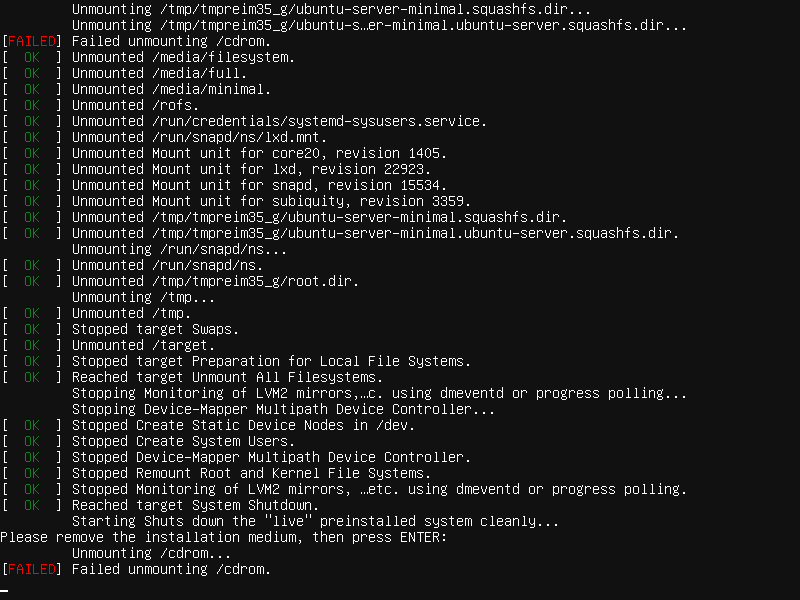Click the OK status beside "Stopped Remount Root"
The height and width of the screenshot is (600, 800).
[31, 473]
